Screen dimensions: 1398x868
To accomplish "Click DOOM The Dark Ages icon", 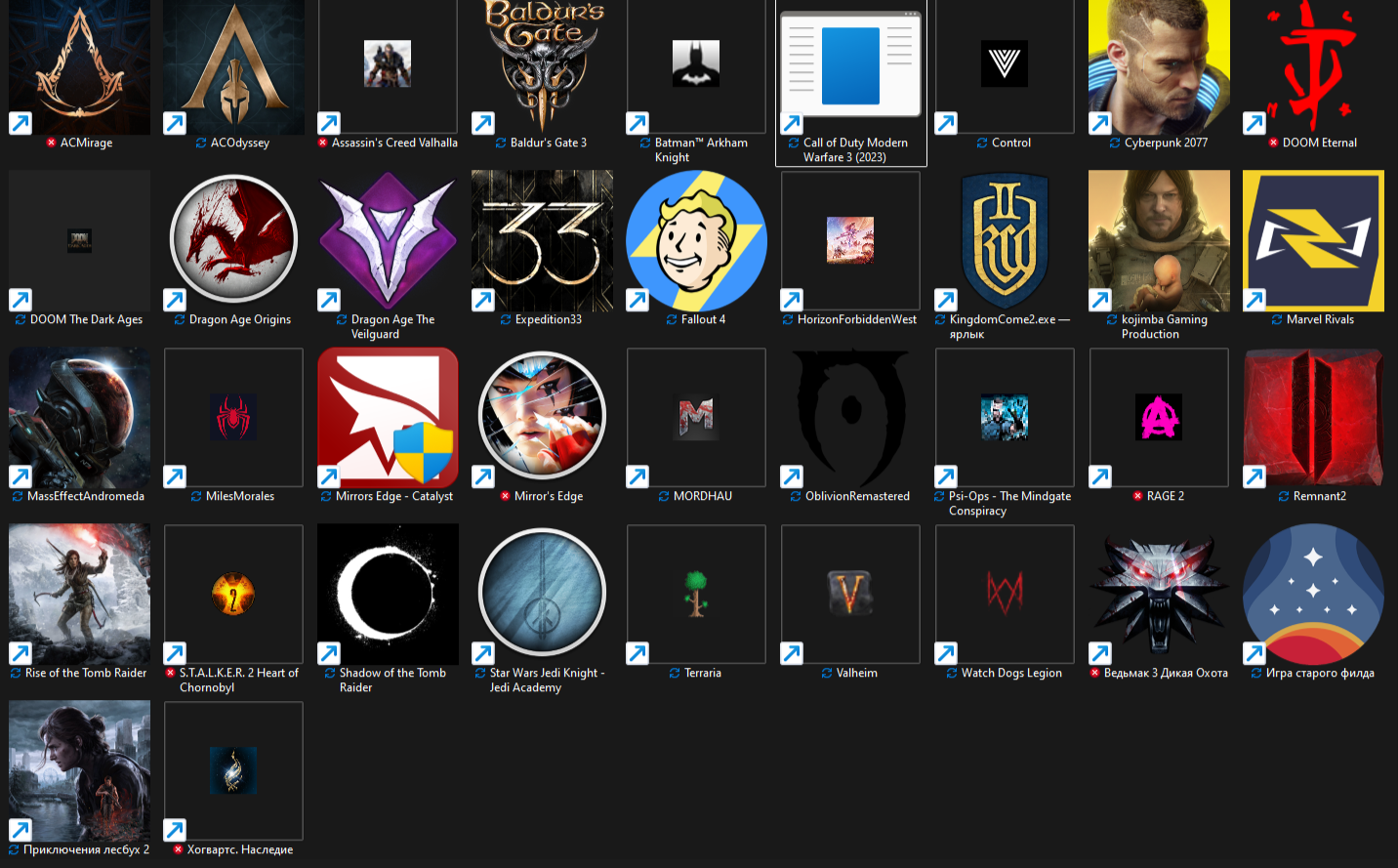I will 80,241.
